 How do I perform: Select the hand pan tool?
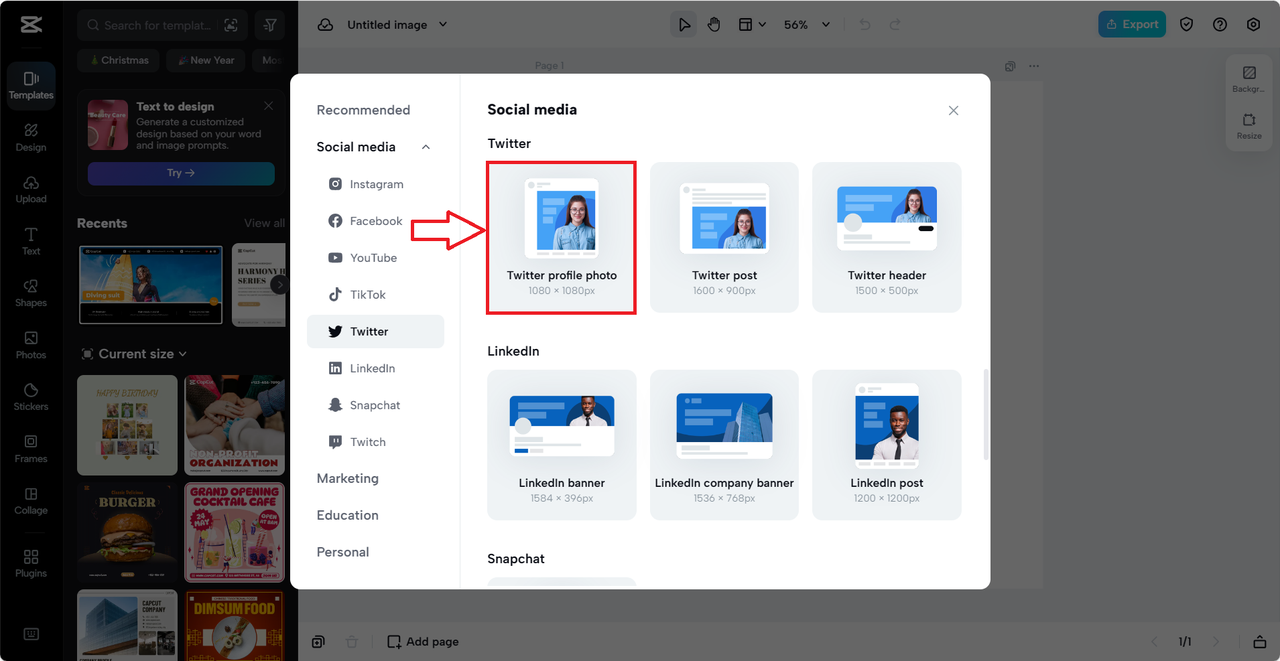pyautogui.click(x=714, y=25)
